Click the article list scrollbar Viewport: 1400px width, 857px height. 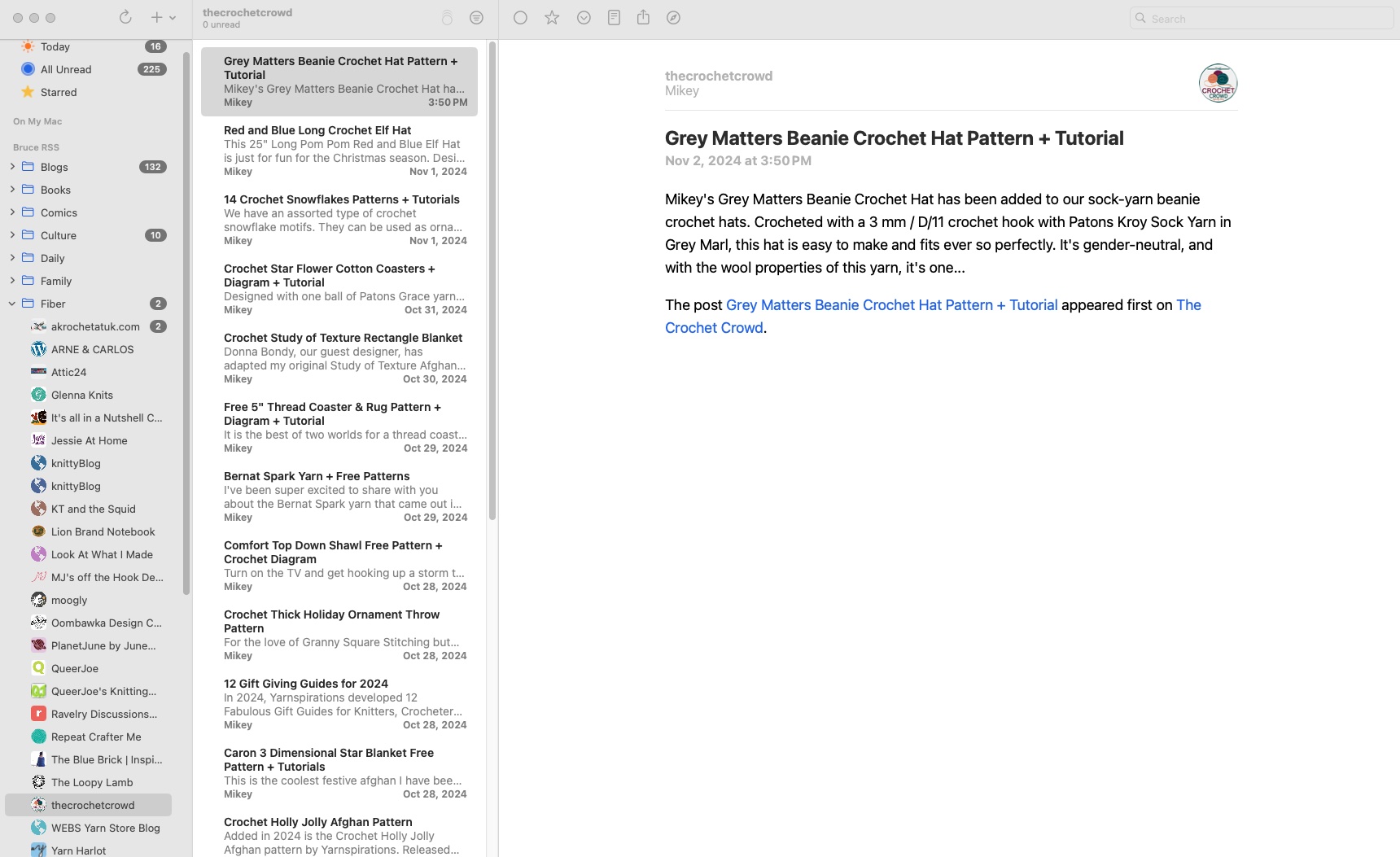point(492,281)
